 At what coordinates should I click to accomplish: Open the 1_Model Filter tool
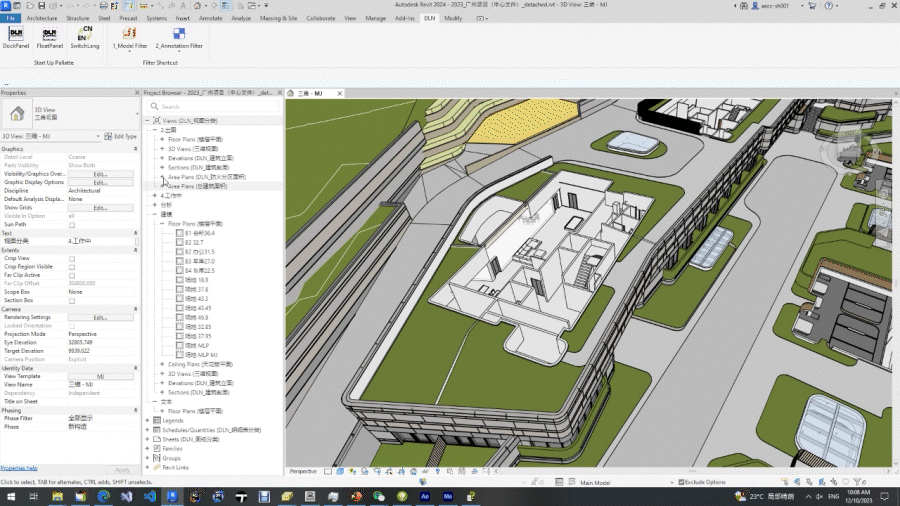coord(128,35)
